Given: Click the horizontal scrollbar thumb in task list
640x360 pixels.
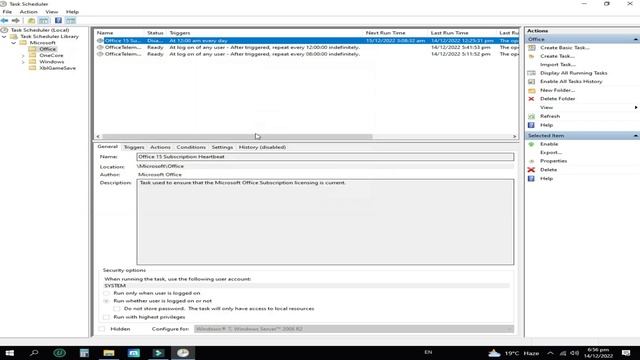Looking at the screenshot, I should pyautogui.click(x=237, y=136).
